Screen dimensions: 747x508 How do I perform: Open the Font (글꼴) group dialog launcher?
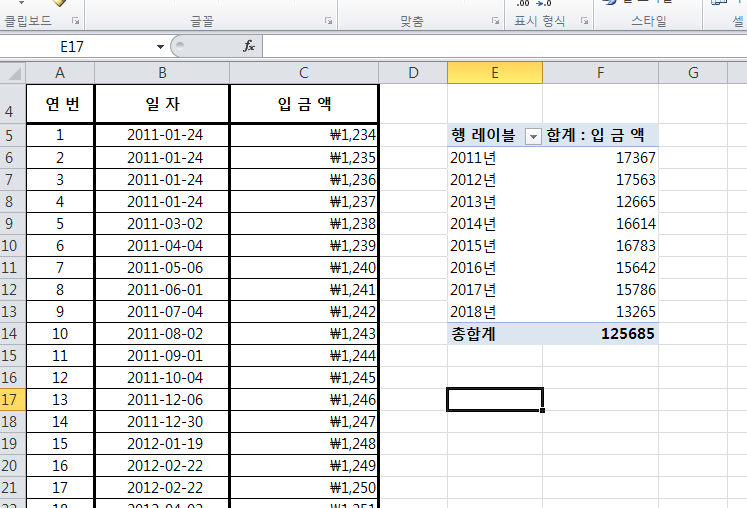(328, 21)
